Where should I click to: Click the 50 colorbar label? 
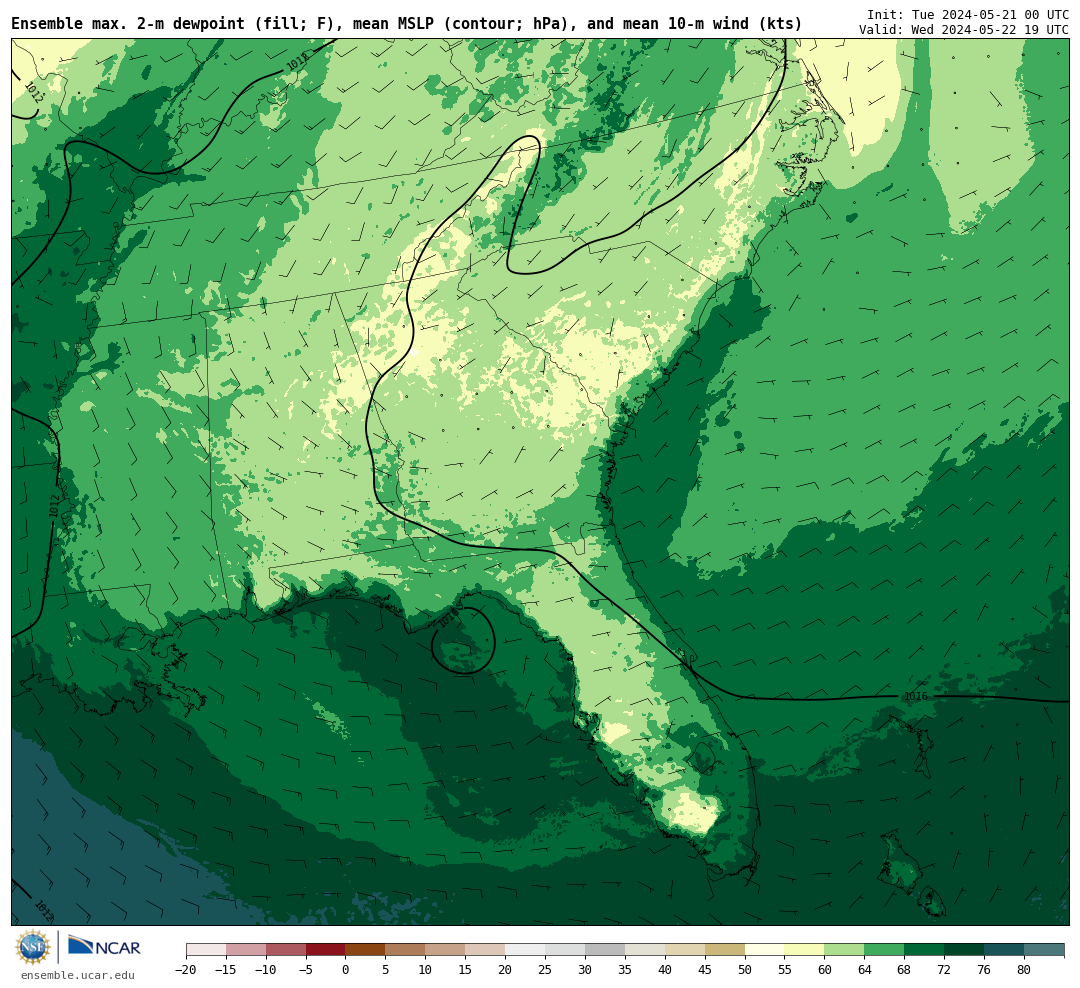[745, 970]
